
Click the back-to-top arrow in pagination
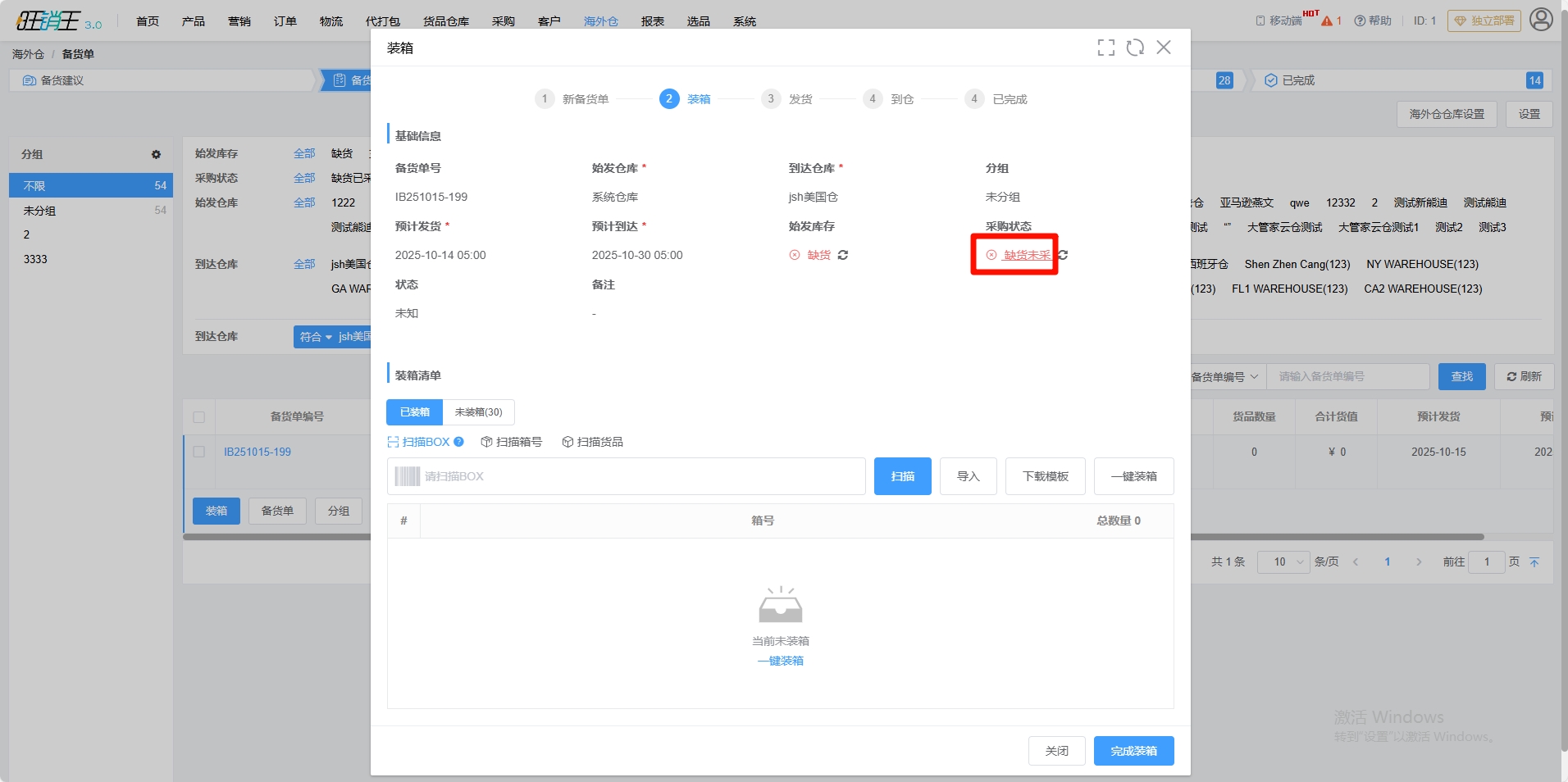pyautogui.click(x=1534, y=561)
